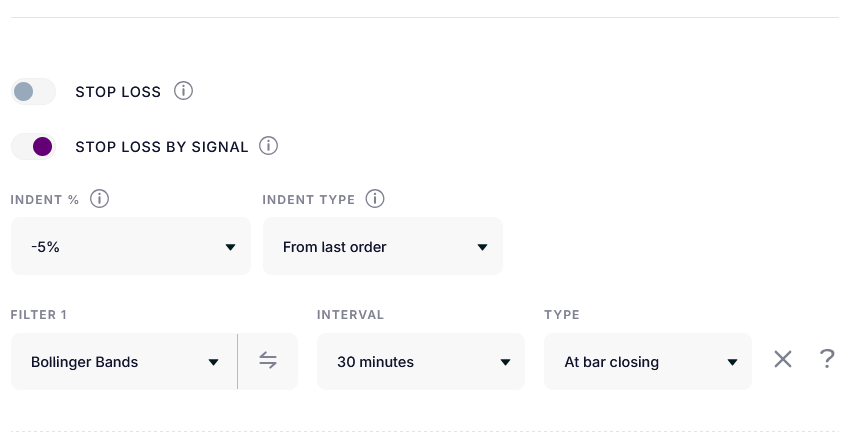Open the -5% indent dropdown

(x=131, y=246)
